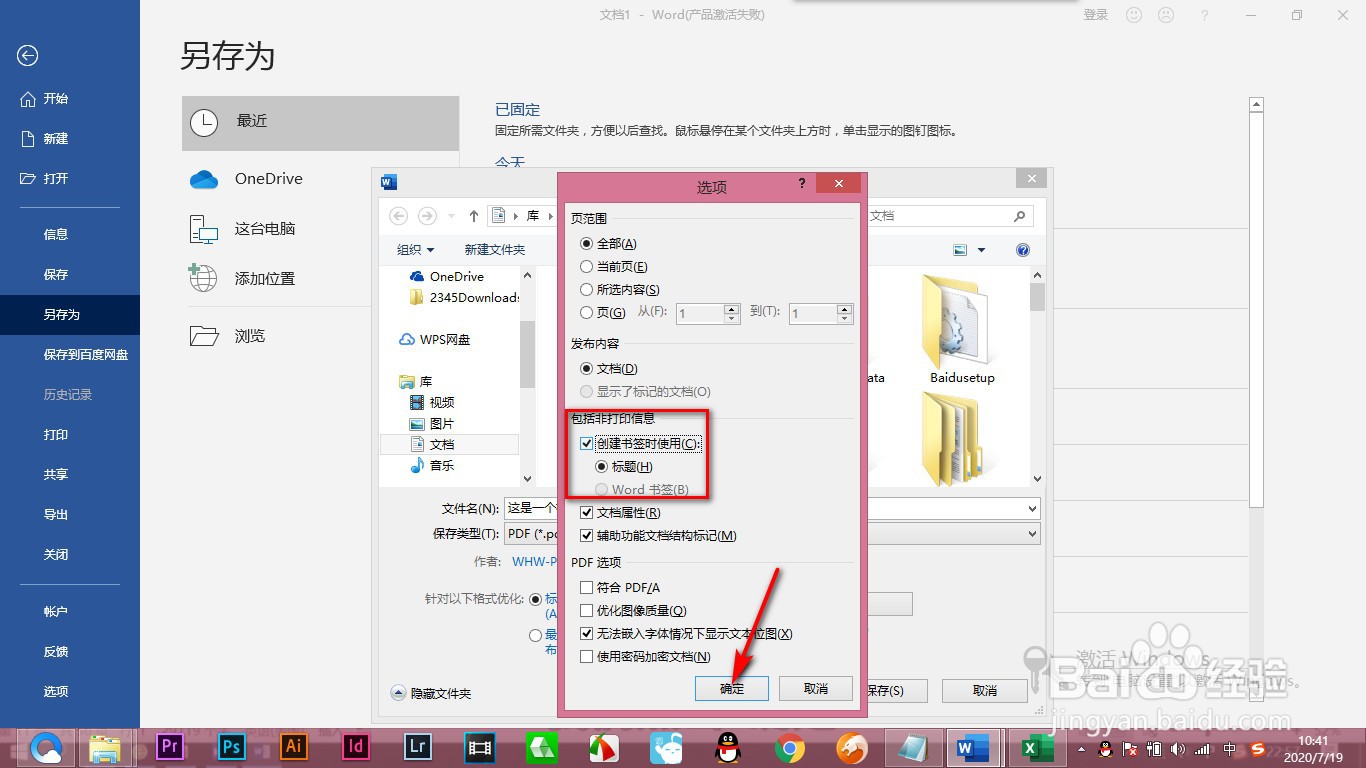This screenshot has height=768, width=1366.
Task: Select WPS网盘 in the navigation tree
Action: click(434, 339)
